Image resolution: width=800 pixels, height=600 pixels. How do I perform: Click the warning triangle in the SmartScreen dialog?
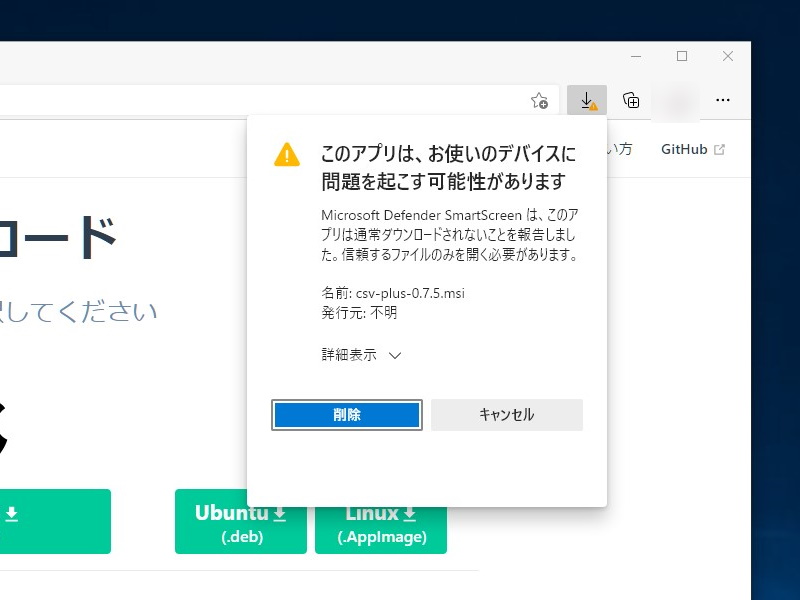click(286, 154)
